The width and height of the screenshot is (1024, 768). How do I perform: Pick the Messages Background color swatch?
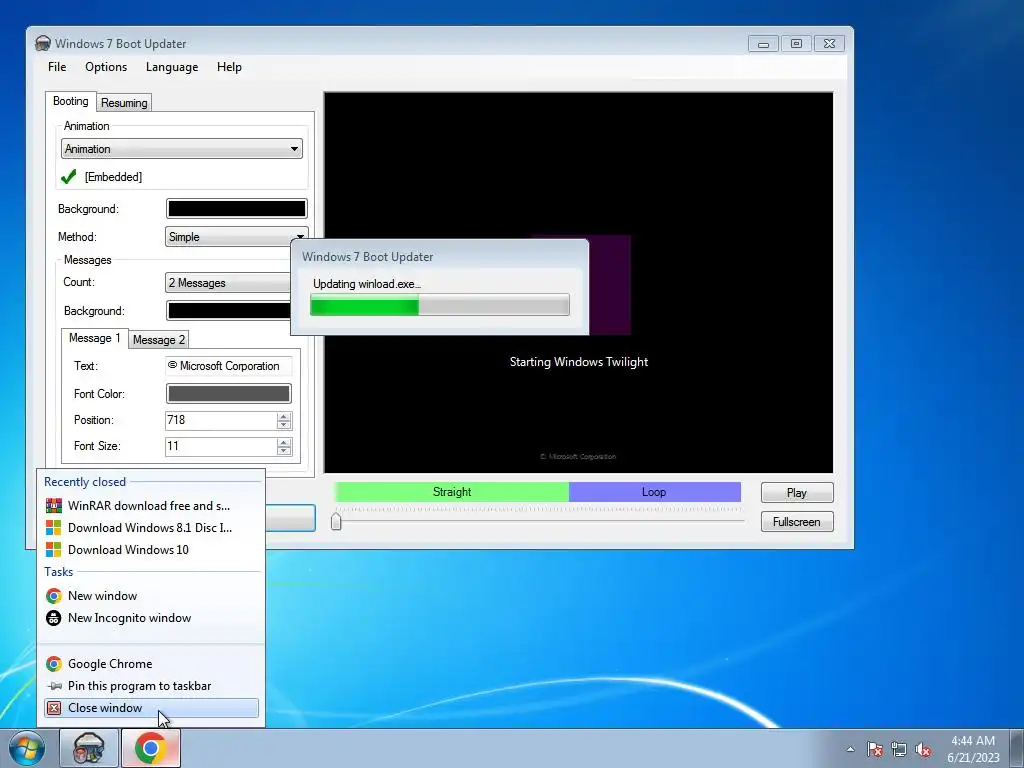(x=229, y=311)
